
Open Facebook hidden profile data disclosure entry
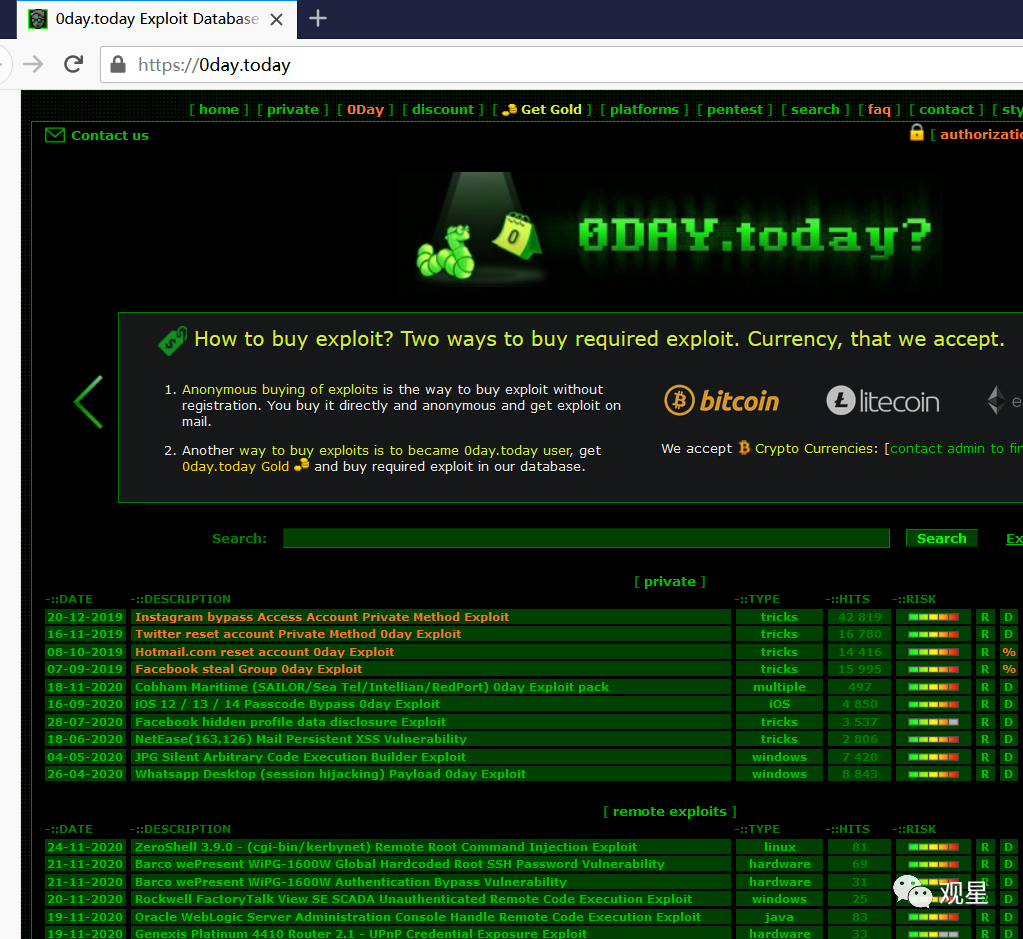[290, 722]
